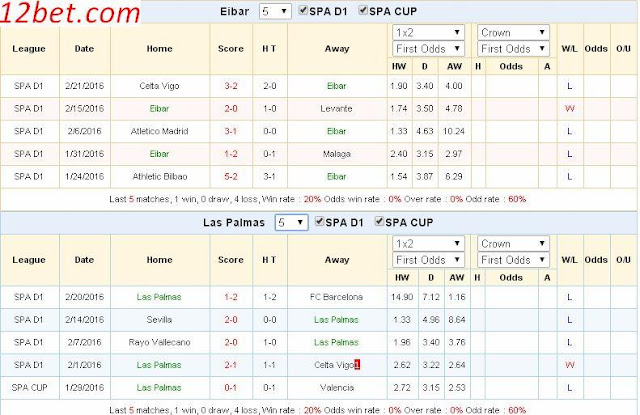Open First Odds dropdown under 1x2 in Las Palmas table

(428, 260)
